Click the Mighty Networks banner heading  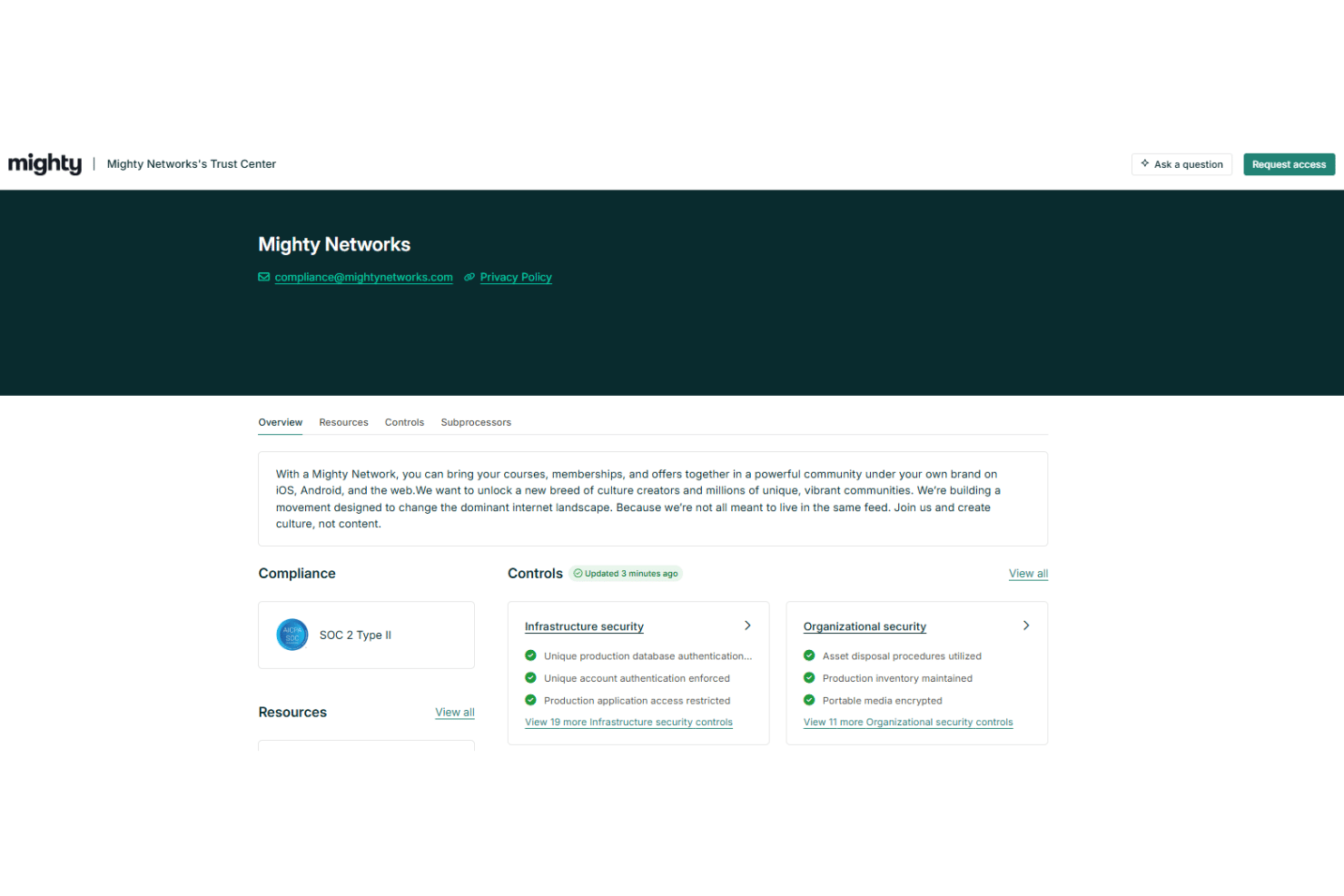pos(334,244)
